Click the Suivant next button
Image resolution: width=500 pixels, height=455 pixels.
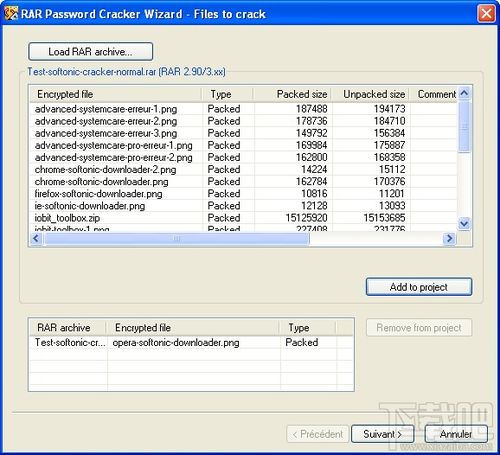pos(383,434)
